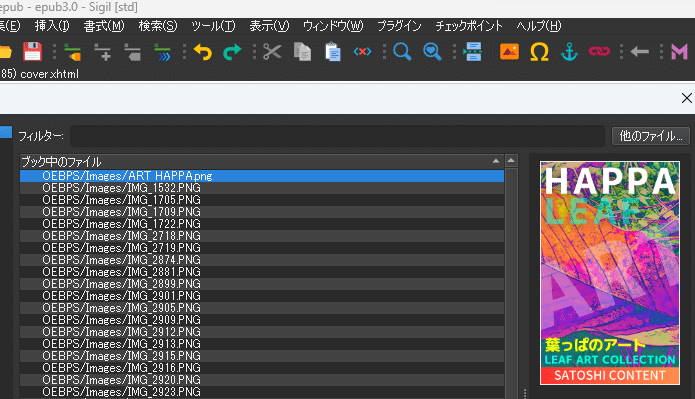695x399 pixels.
Task: Click the file list scrollbar up arrow
Action: tap(511, 160)
